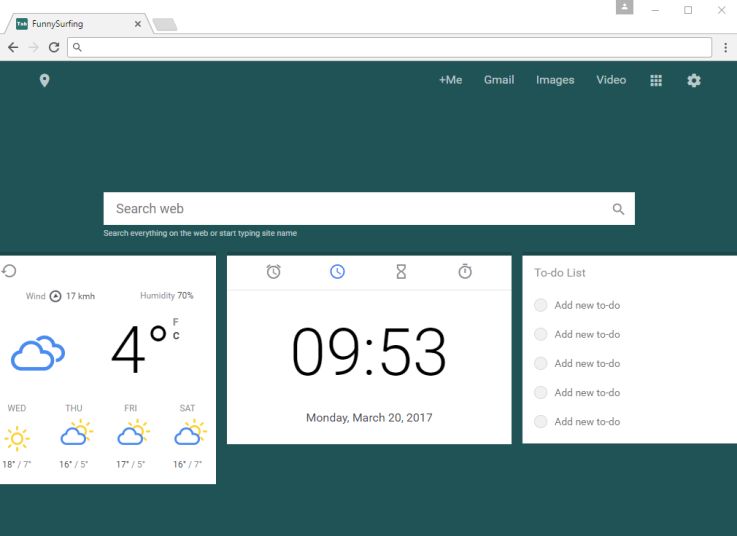The image size is (737, 536).
Task: Click the date Monday, March 20, 2017
Action: [x=369, y=418]
